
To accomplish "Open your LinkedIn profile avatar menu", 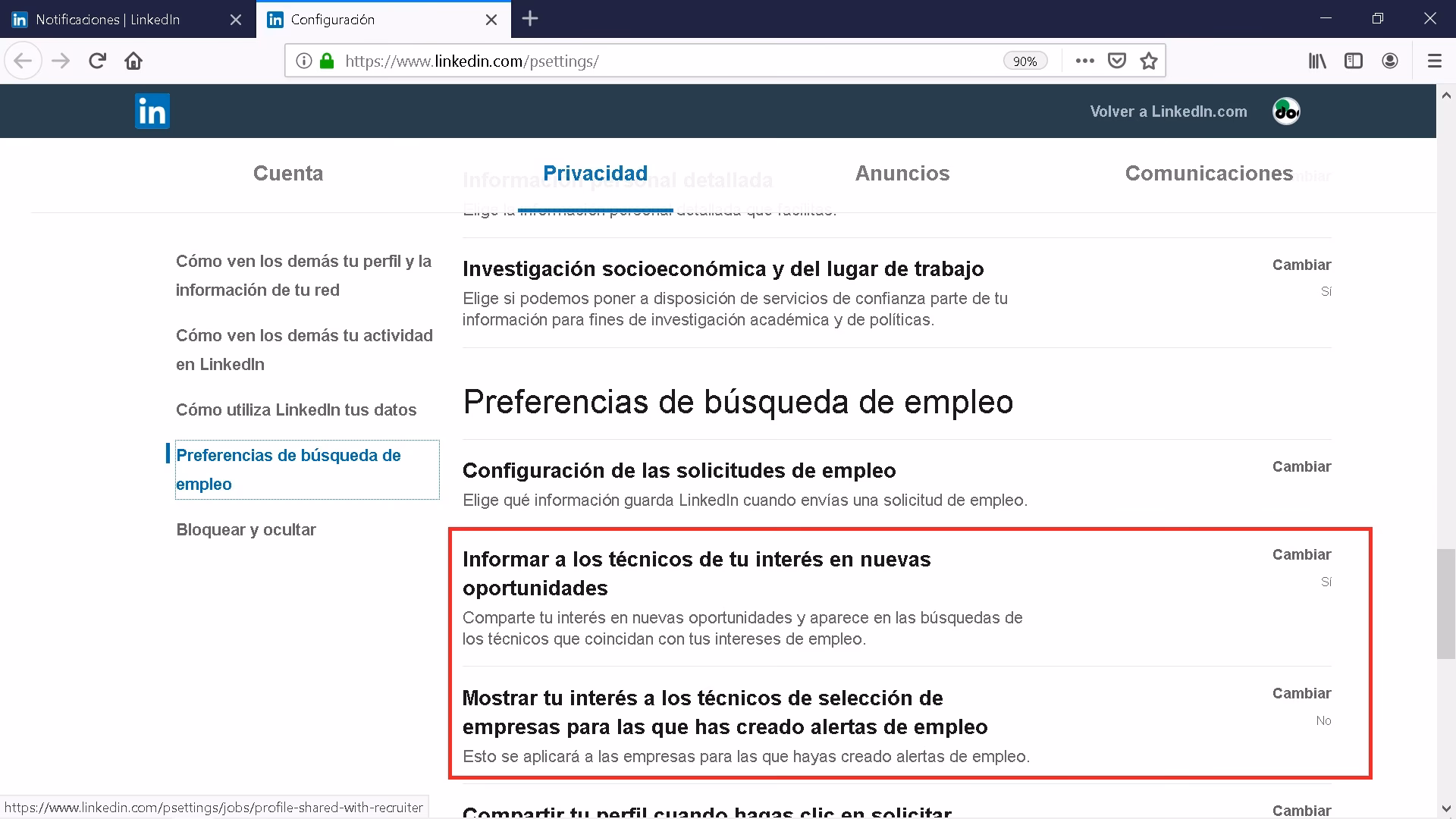I will point(1285,111).
